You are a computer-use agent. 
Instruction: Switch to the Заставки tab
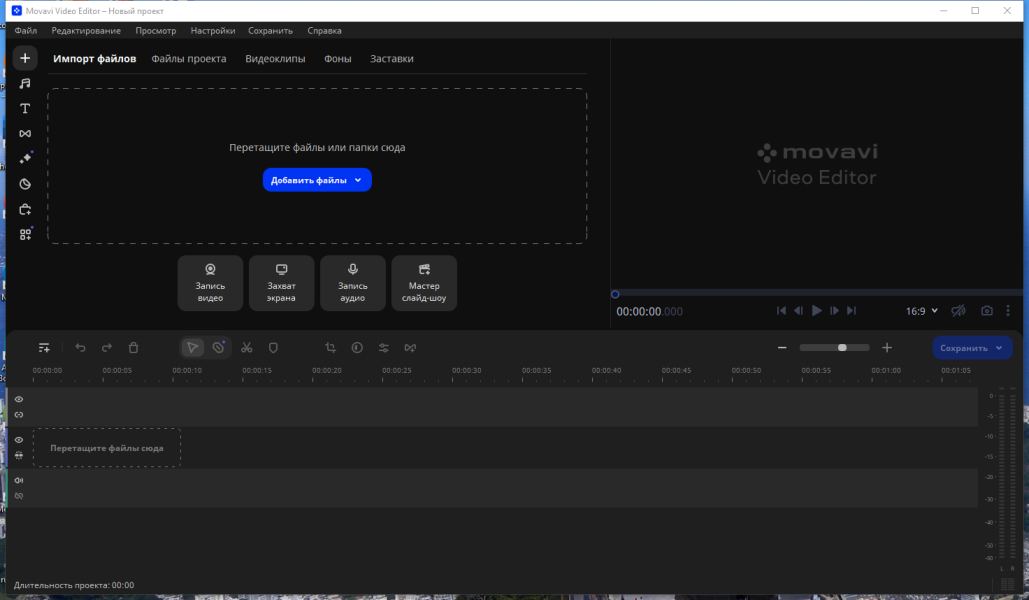[x=392, y=58]
